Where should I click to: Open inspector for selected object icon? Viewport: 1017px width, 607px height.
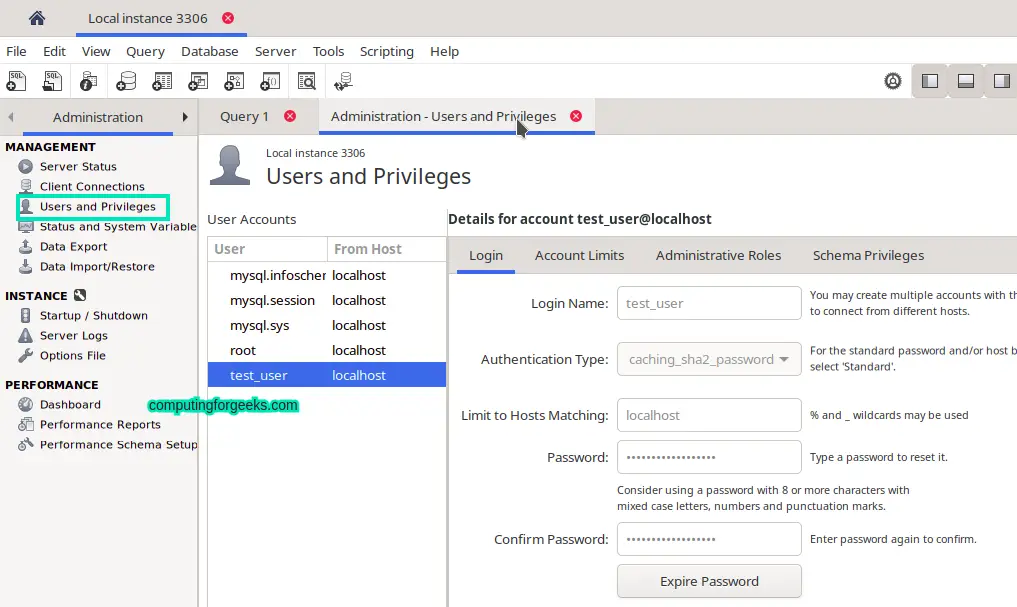88,81
